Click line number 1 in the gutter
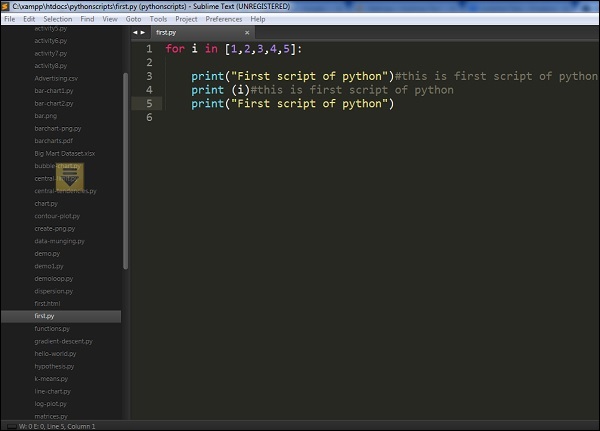This screenshot has width=600, height=431. (149, 49)
